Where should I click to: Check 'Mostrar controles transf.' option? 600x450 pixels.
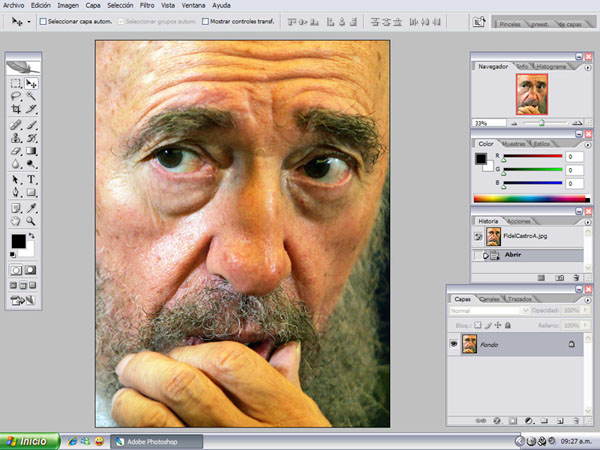click(x=206, y=20)
